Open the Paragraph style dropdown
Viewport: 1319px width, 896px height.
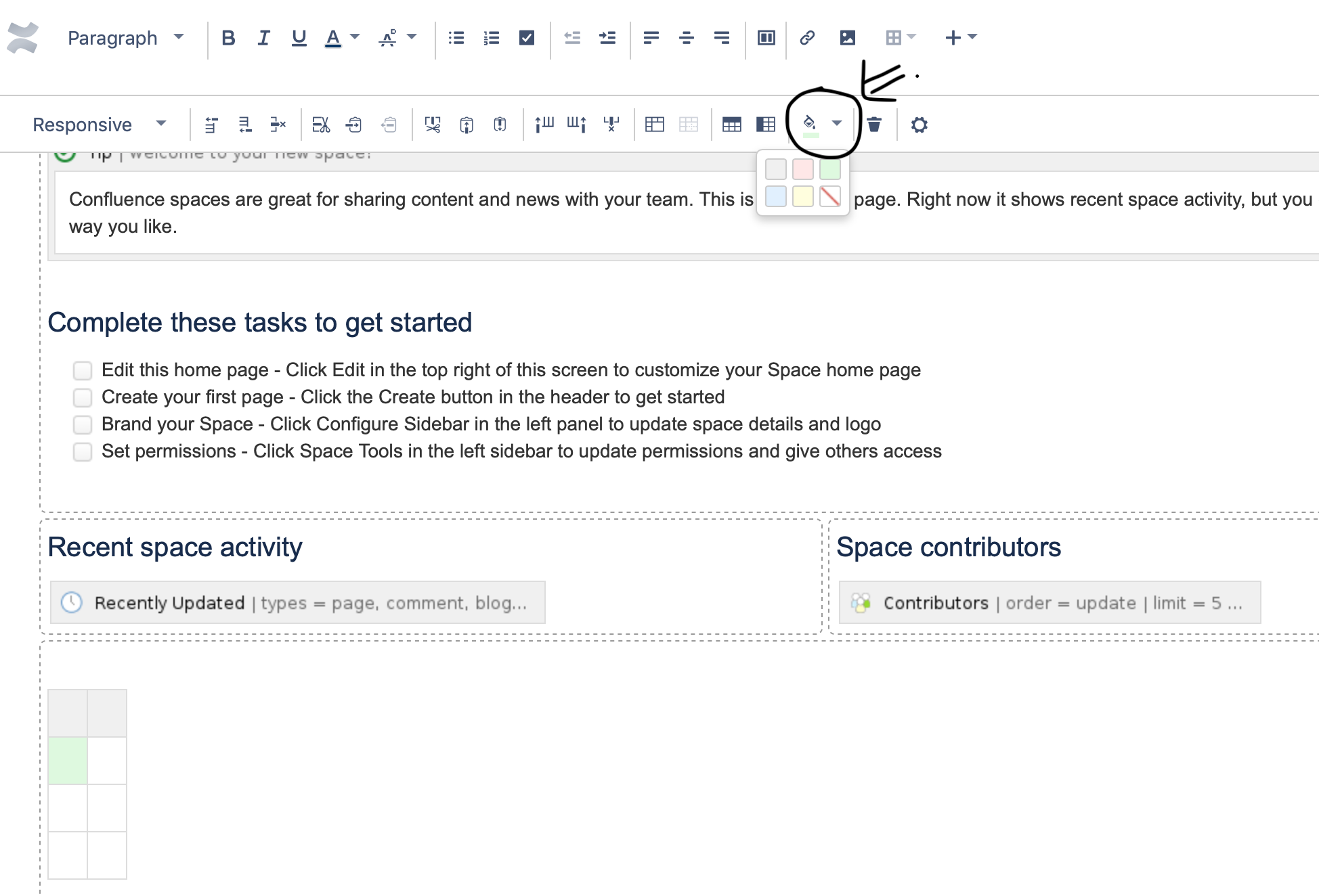(125, 38)
